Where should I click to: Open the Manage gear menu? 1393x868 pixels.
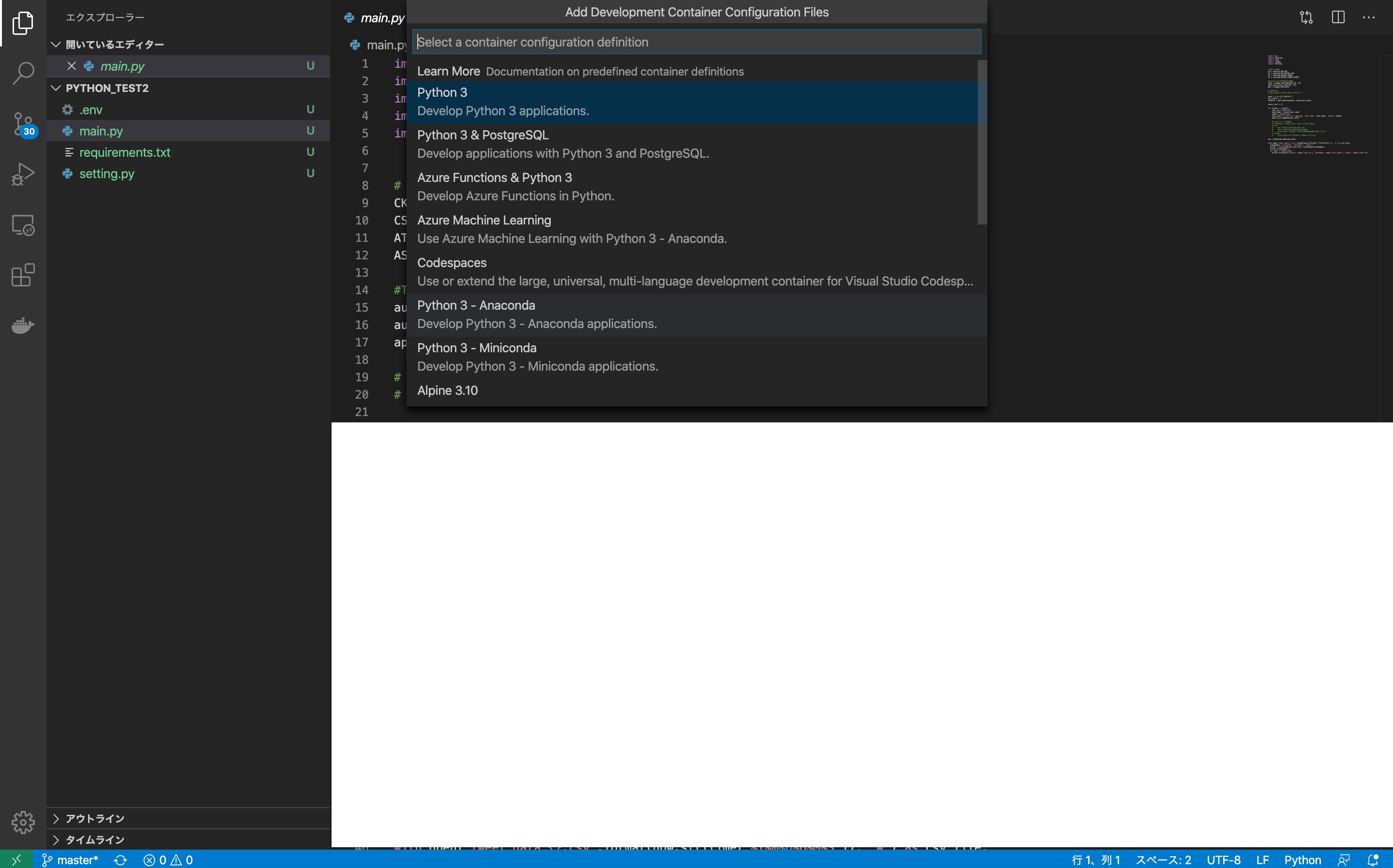[x=23, y=822]
